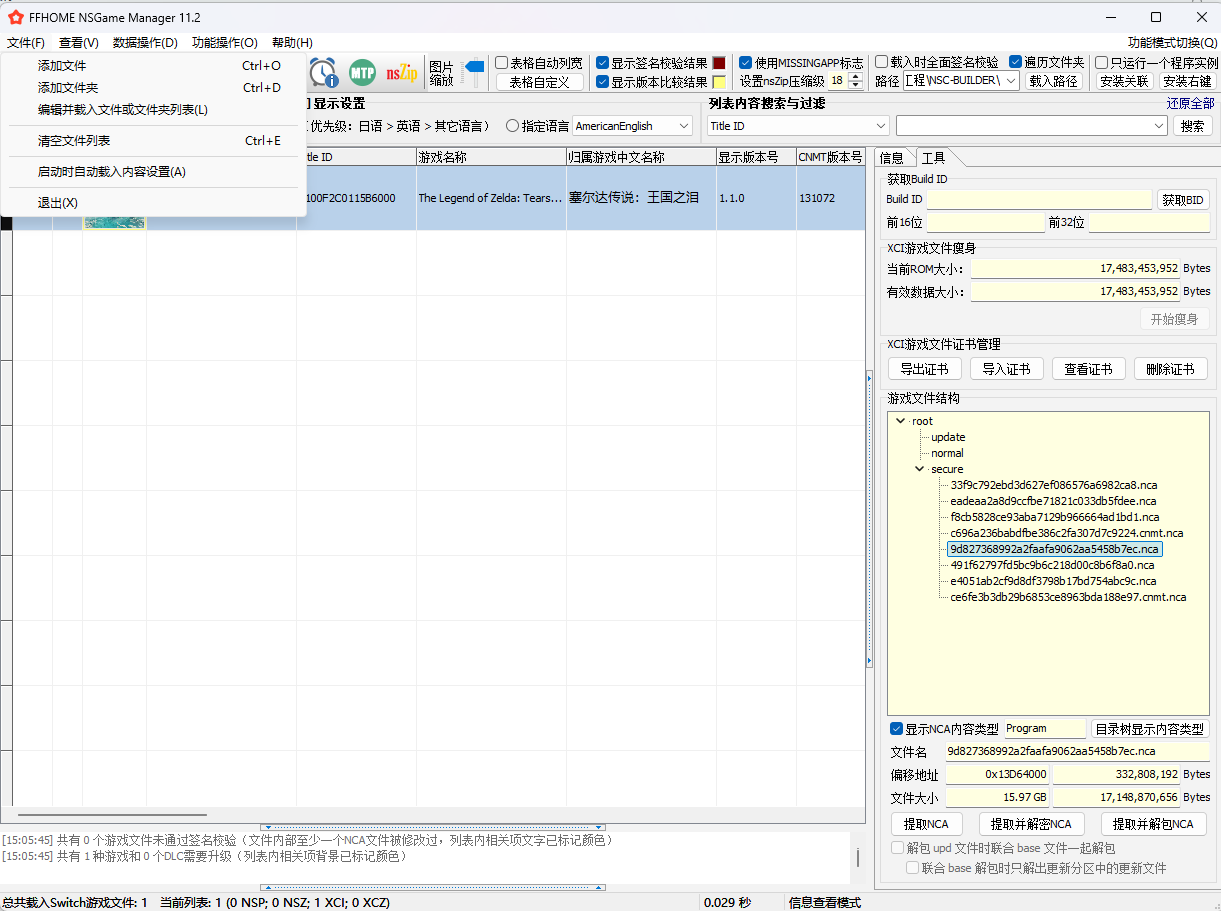Click the dark red signature result swatch
The height and width of the screenshot is (911, 1221).
719,62
